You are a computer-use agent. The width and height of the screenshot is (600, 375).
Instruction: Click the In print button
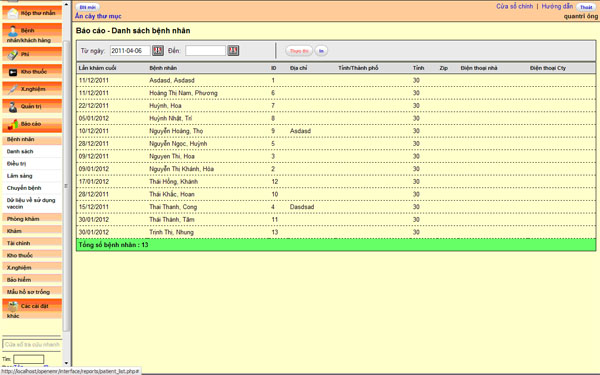tap(321, 51)
